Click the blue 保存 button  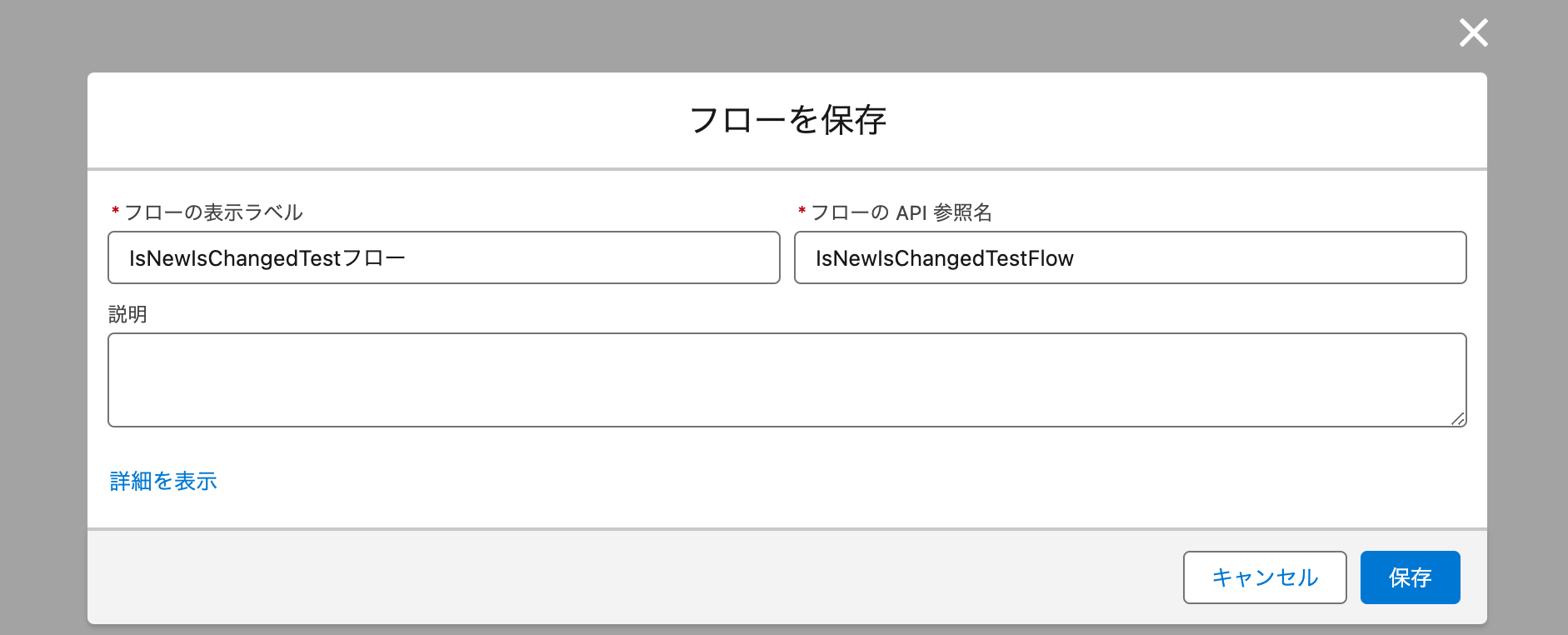point(1410,577)
